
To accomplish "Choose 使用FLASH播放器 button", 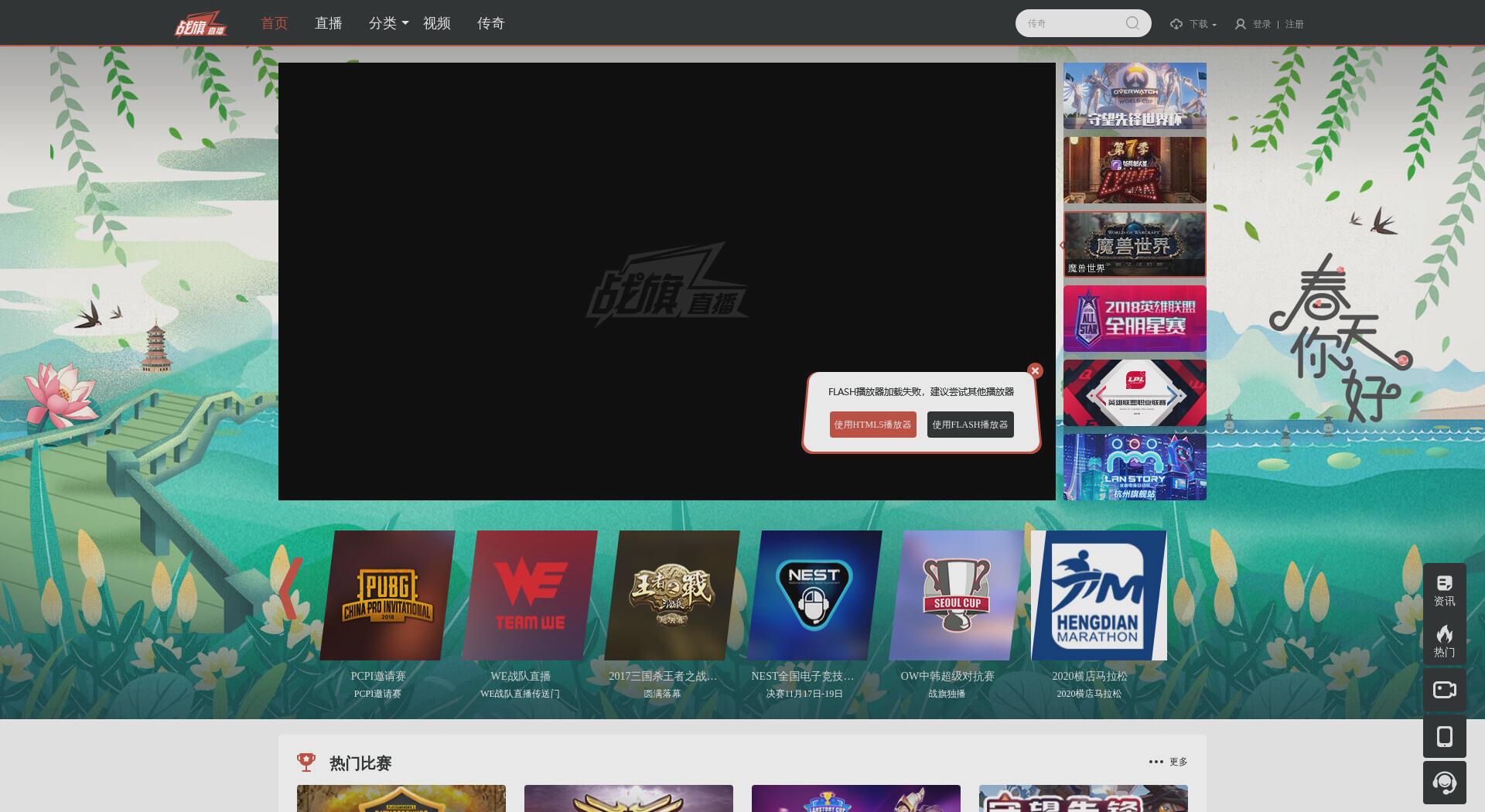I will pyautogui.click(x=971, y=425).
